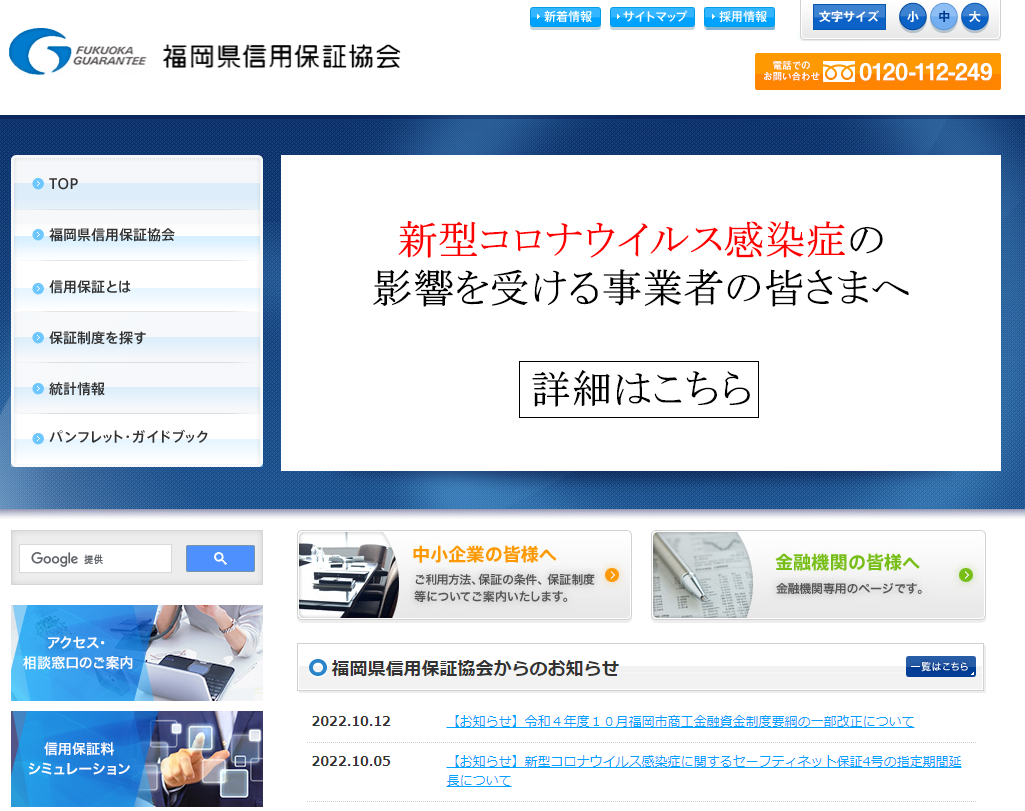Open 保証制度を探す menu item
The width and height of the screenshot is (1025, 811).
(x=97, y=338)
